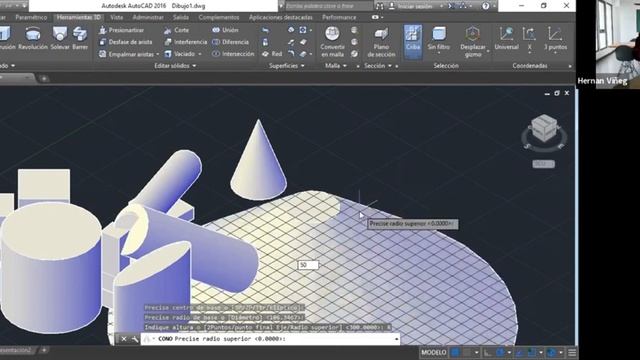Add a new layout tab

point(44,350)
